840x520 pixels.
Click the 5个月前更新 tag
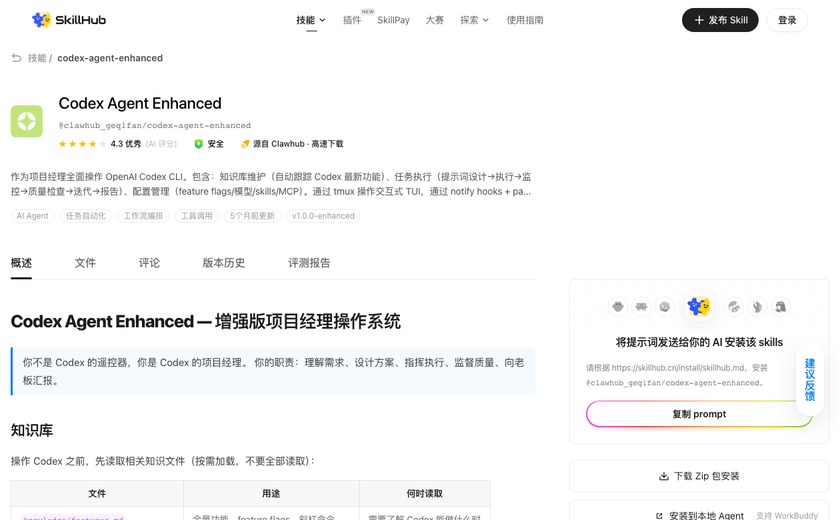(x=252, y=216)
